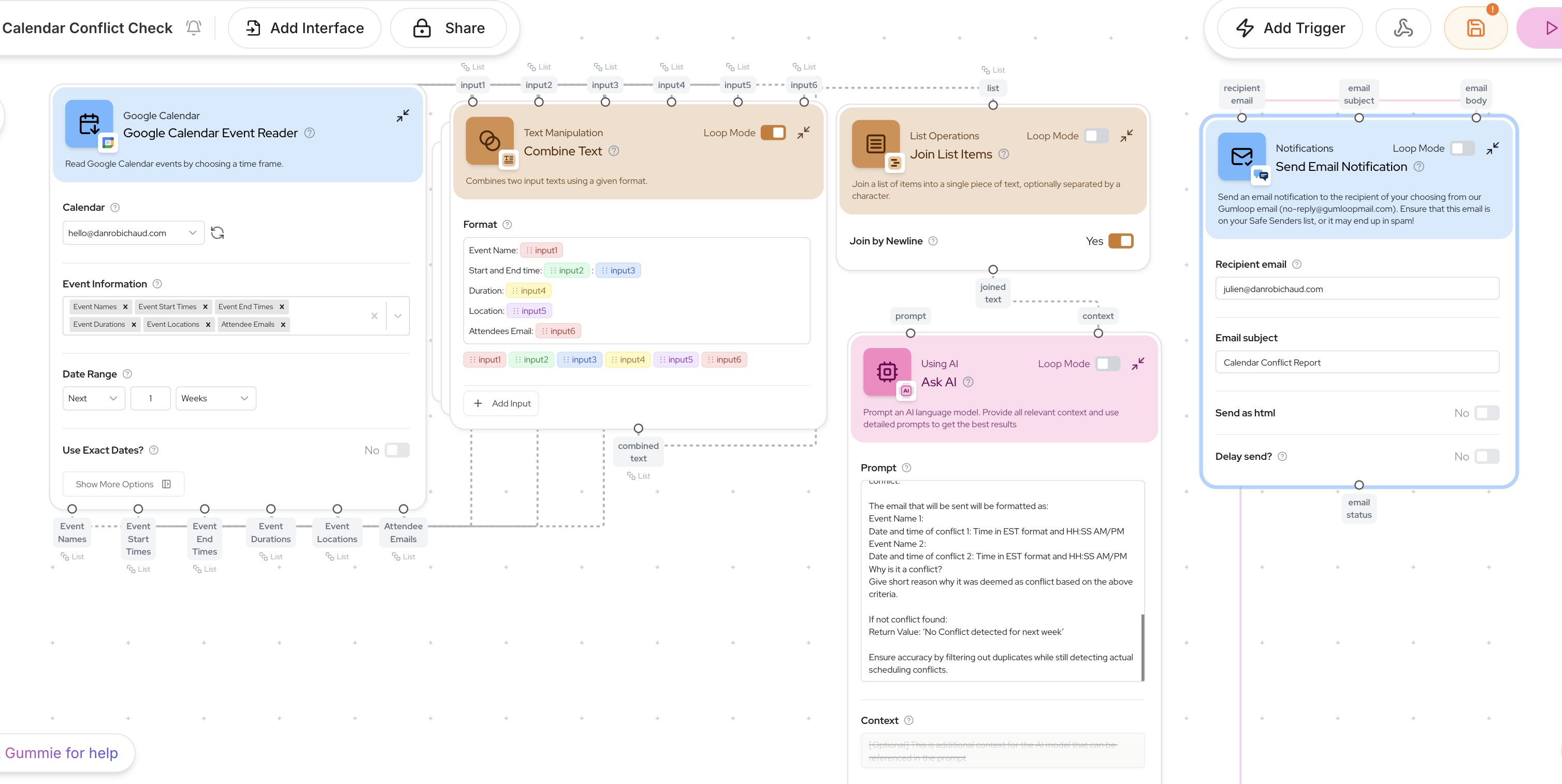Click the Event Names output port
Image resolution: width=1562 pixels, height=784 pixels.
tap(72, 510)
